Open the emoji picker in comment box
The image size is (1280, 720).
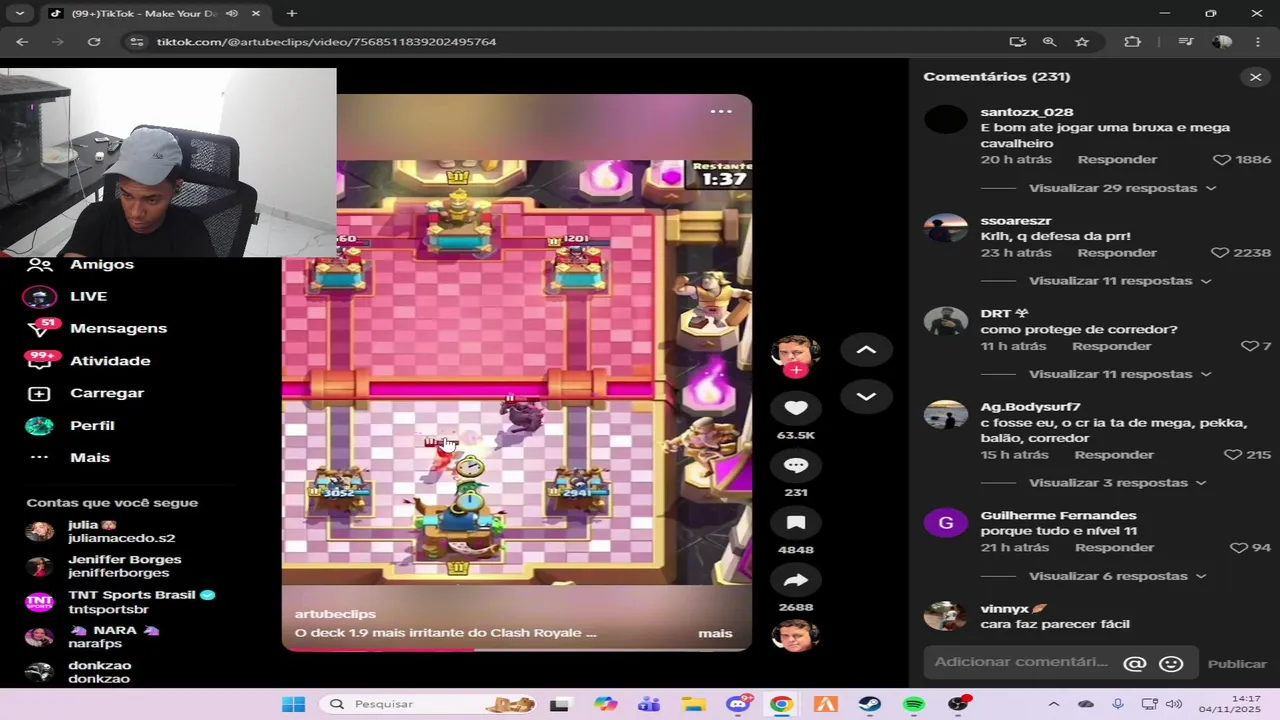click(x=1171, y=663)
